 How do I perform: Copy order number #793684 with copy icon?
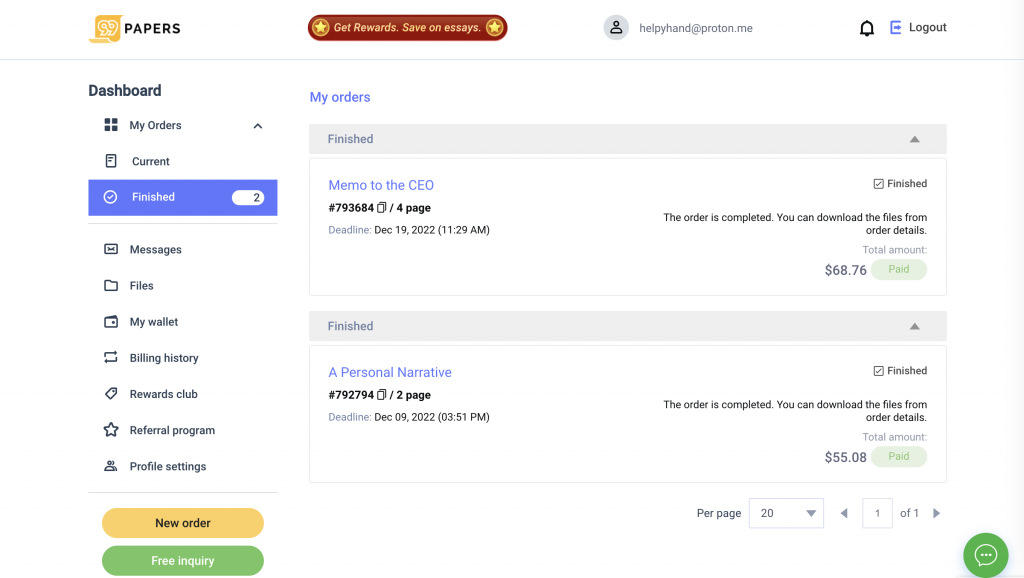[382, 208]
